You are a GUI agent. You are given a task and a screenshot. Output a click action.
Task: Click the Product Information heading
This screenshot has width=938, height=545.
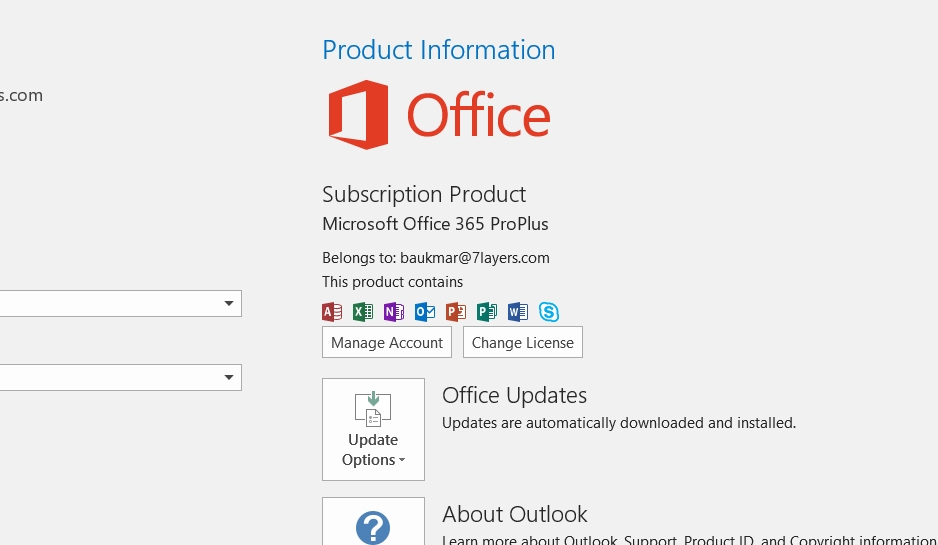tap(438, 50)
